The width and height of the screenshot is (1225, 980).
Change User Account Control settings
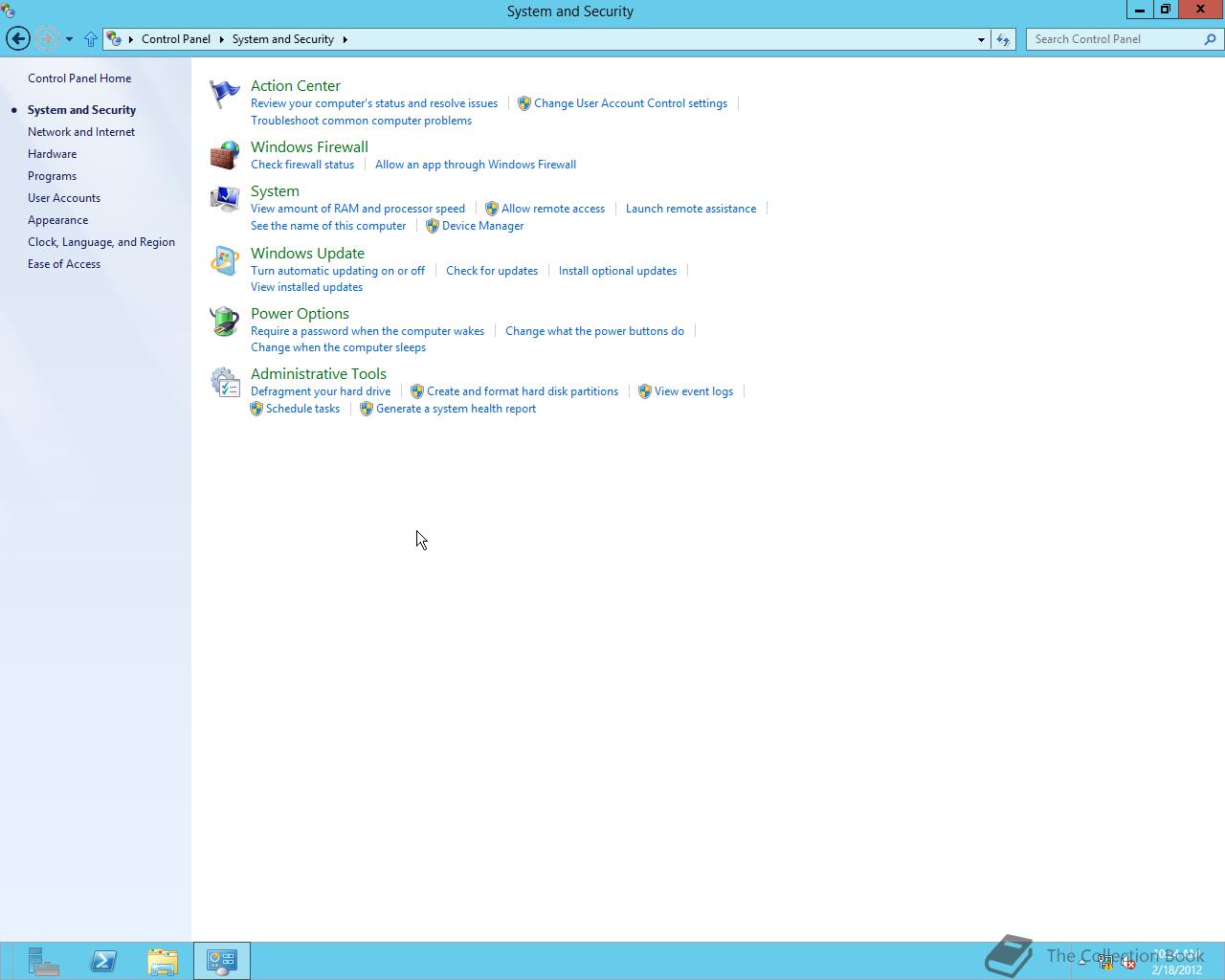631,103
